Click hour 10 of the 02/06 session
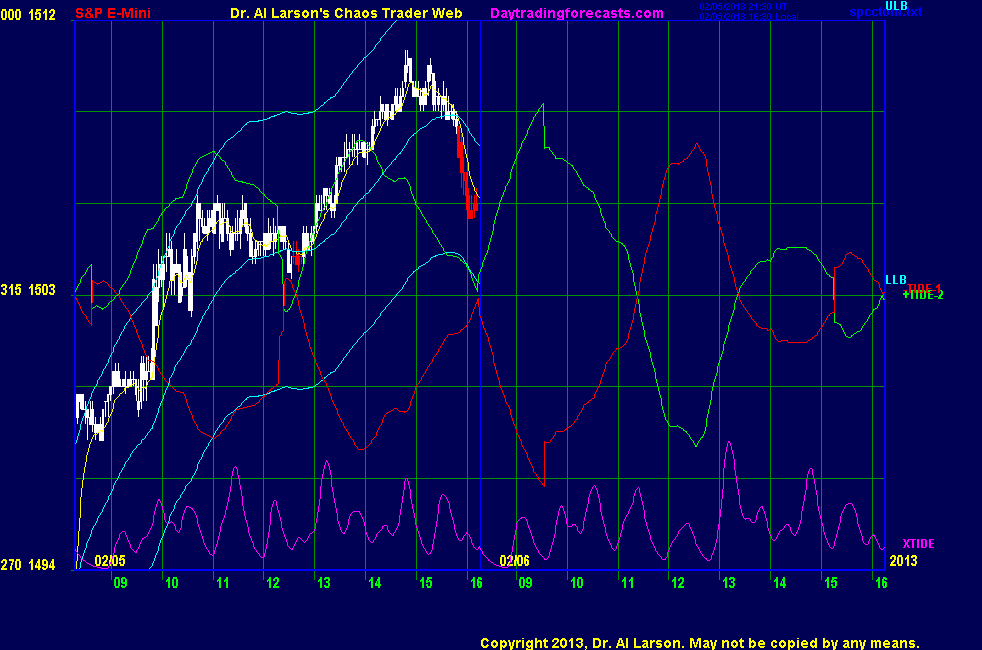Viewport: 982px width, 650px height. click(577, 583)
